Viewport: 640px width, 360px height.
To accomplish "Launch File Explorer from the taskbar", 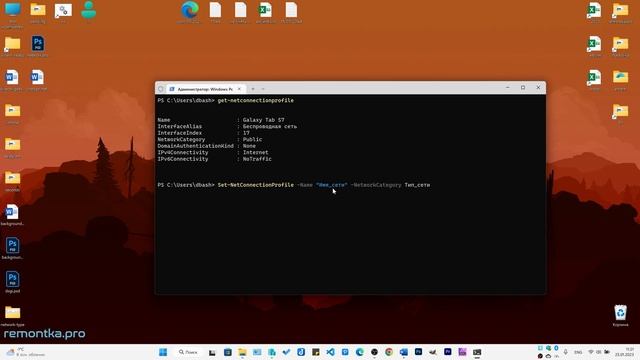I will click(242, 352).
